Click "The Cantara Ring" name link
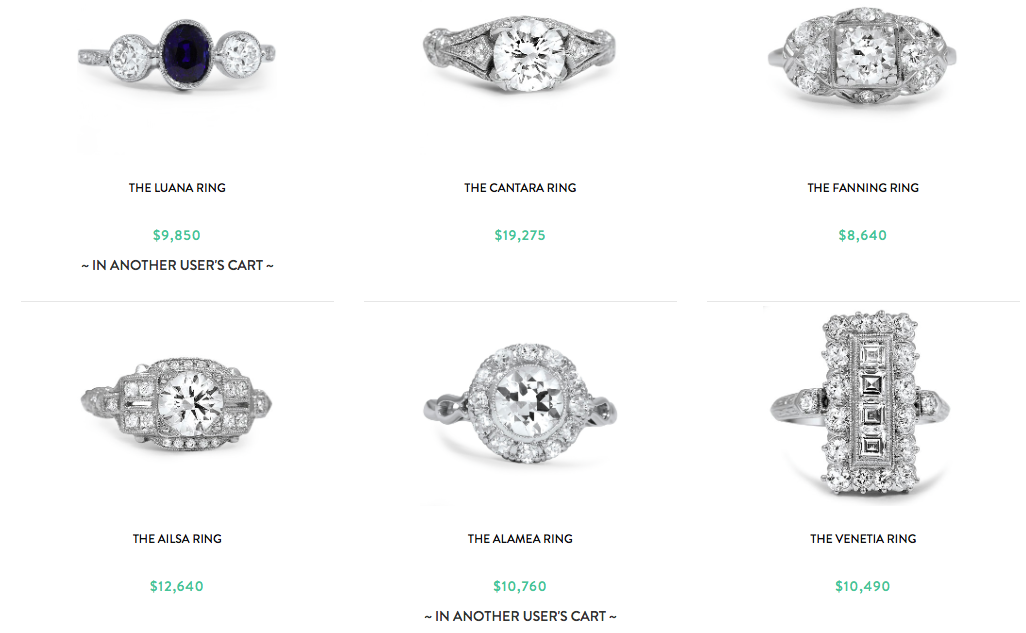Screen dimensions: 1026x633 (x=520, y=188)
